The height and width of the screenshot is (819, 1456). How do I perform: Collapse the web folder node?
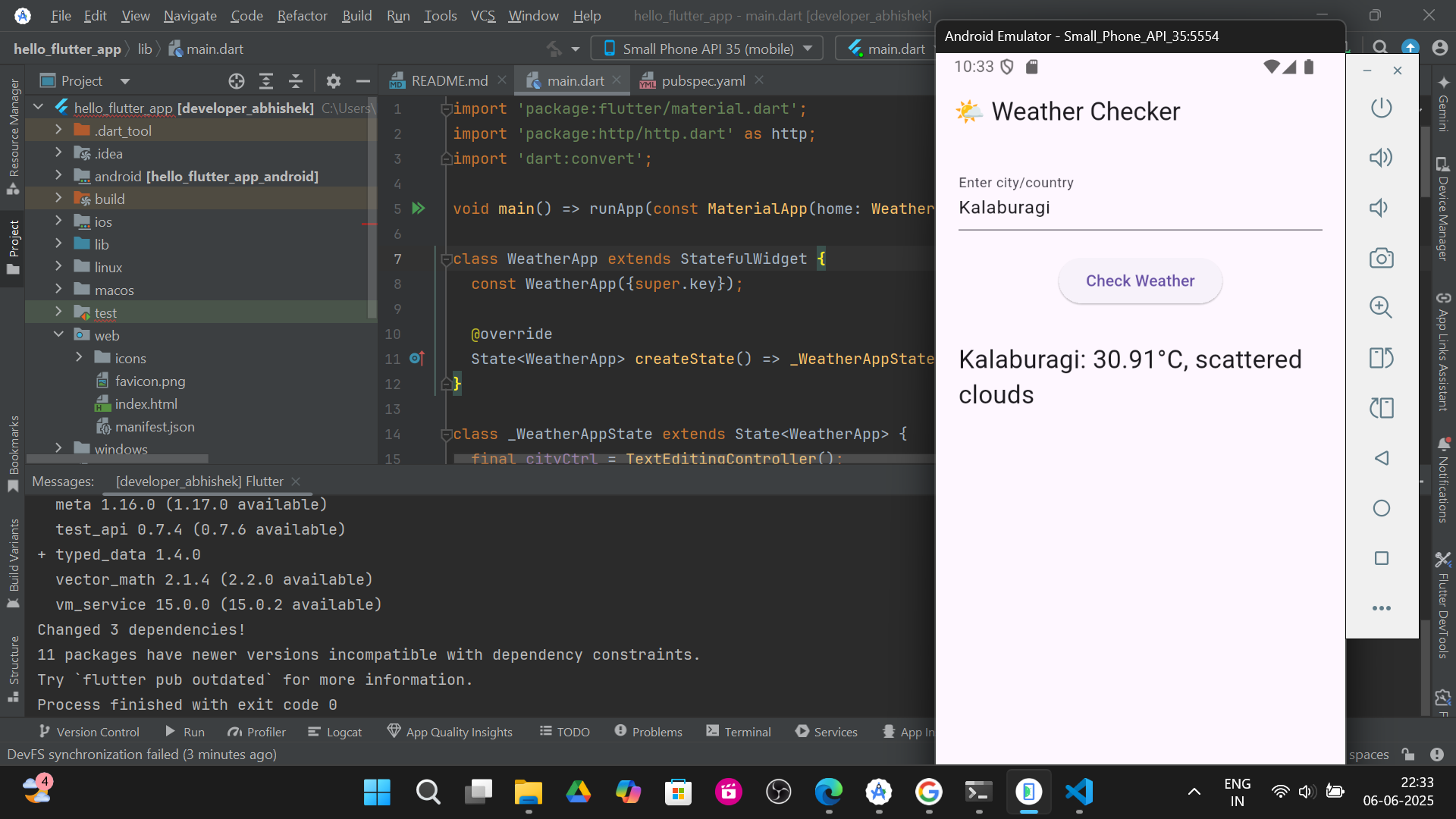click(58, 335)
